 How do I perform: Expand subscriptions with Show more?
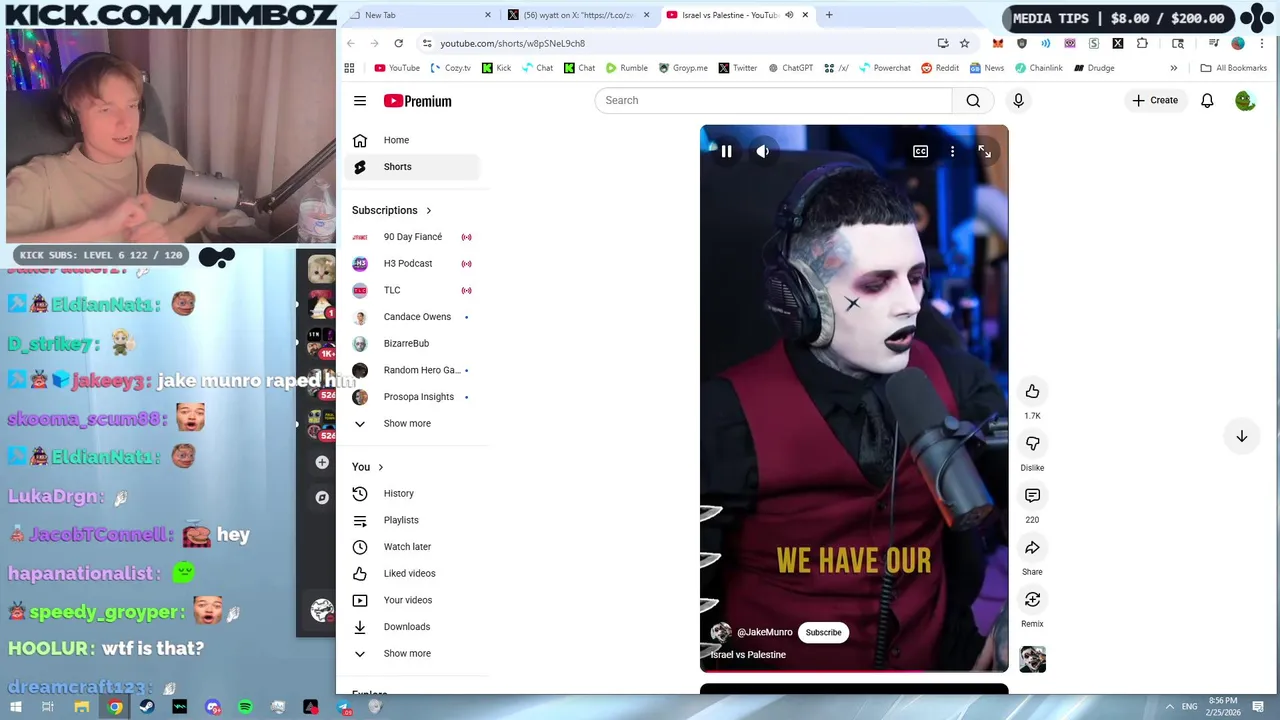click(412, 423)
